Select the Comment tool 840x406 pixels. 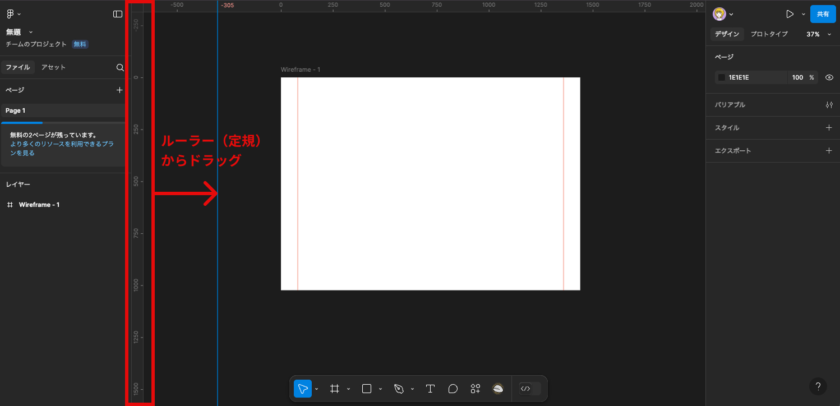[x=453, y=388]
